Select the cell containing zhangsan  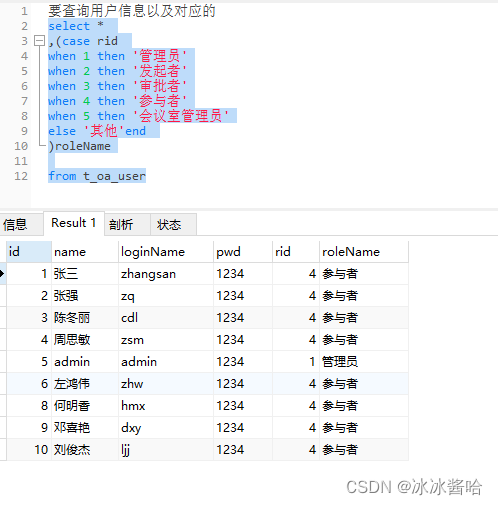(166, 274)
